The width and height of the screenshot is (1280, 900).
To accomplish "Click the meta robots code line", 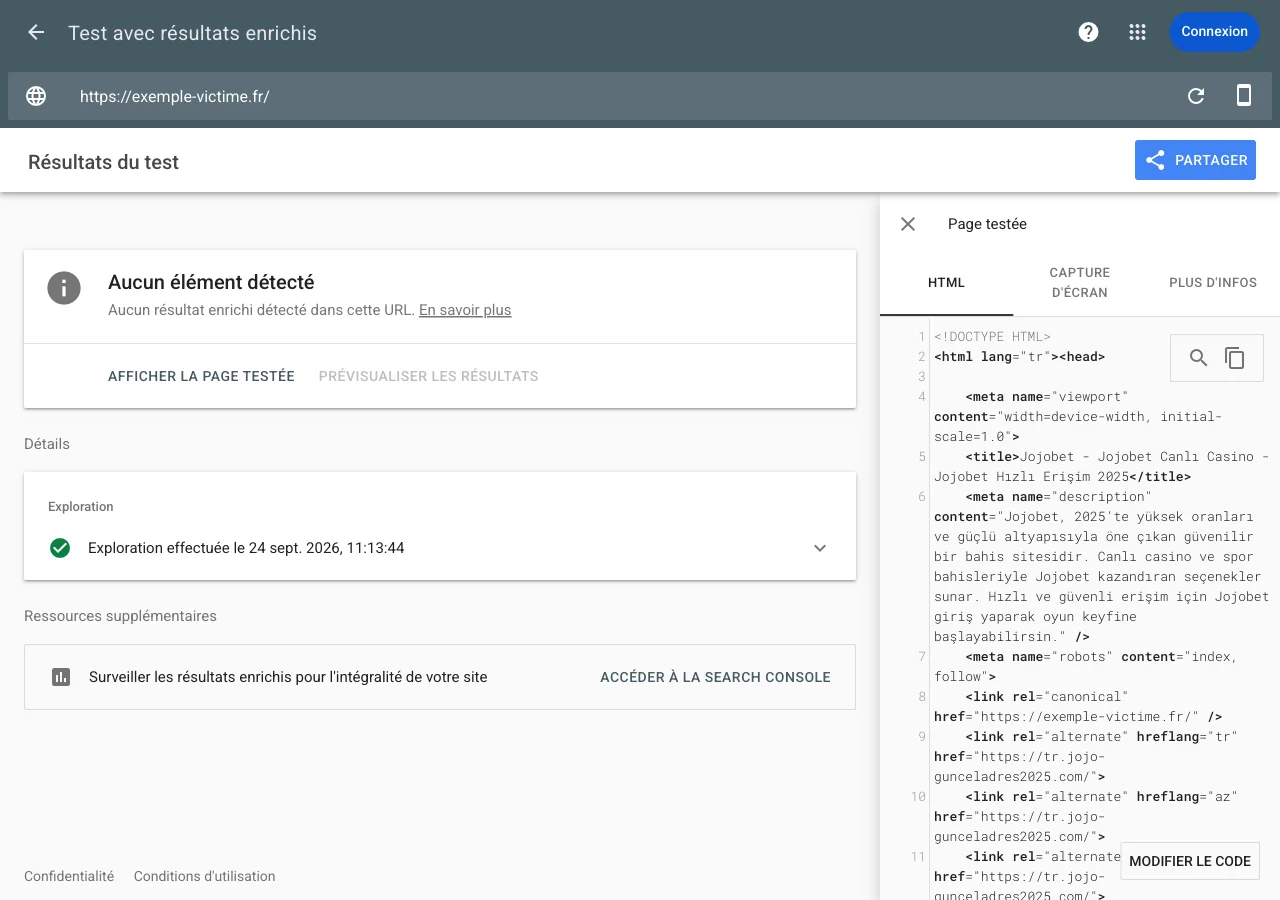I will tap(1086, 666).
